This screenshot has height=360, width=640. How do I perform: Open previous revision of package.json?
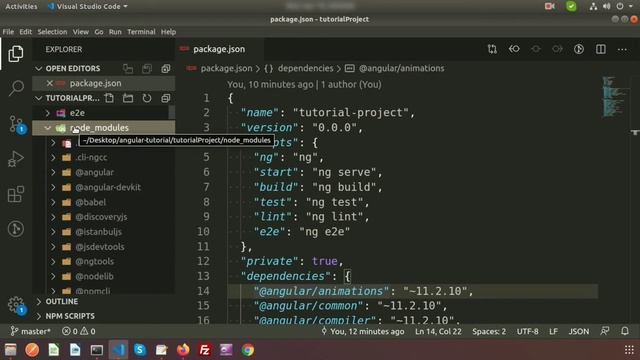pos(514,49)
